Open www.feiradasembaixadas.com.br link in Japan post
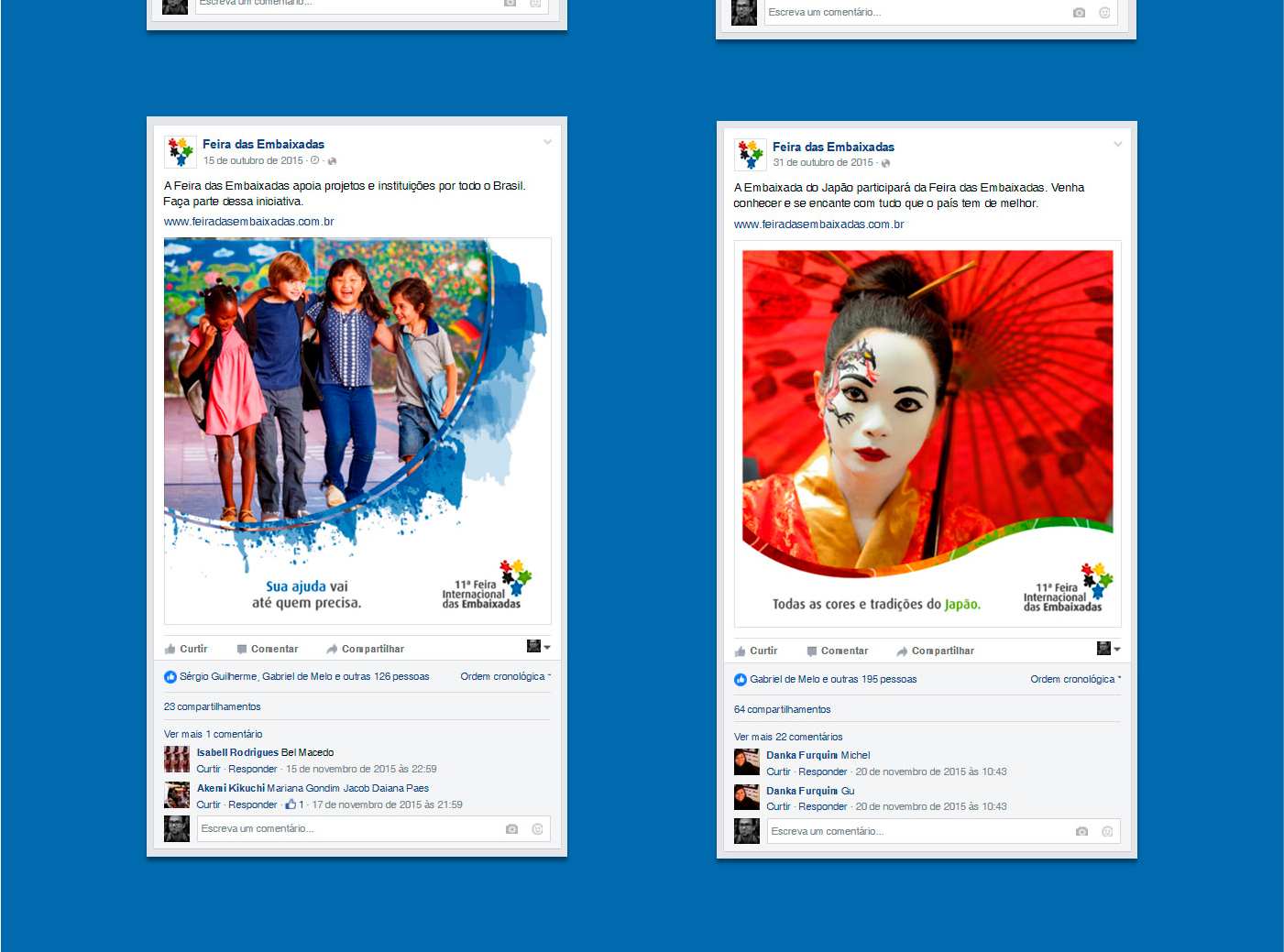The width and height of the screenshot is (1284, 952). (818, 224)
